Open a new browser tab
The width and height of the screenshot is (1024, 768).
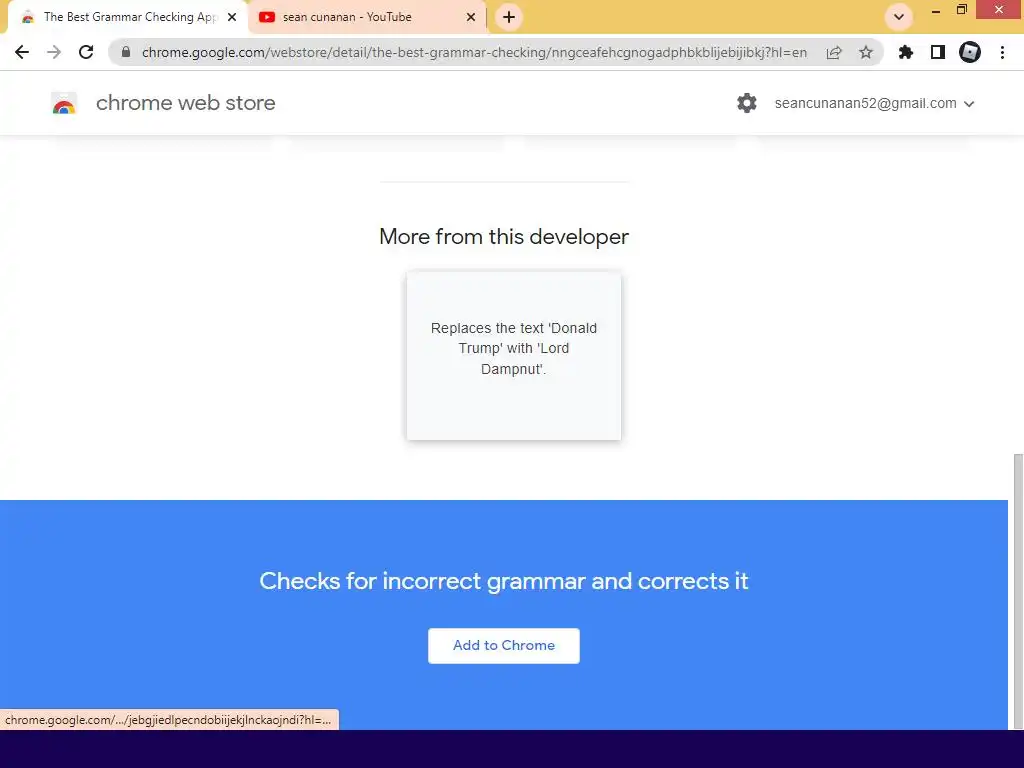coord(509,17)
